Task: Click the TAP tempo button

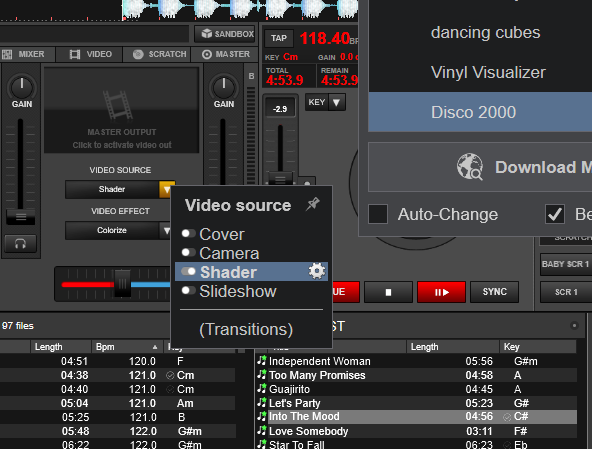Action: [x=279, y=38]
